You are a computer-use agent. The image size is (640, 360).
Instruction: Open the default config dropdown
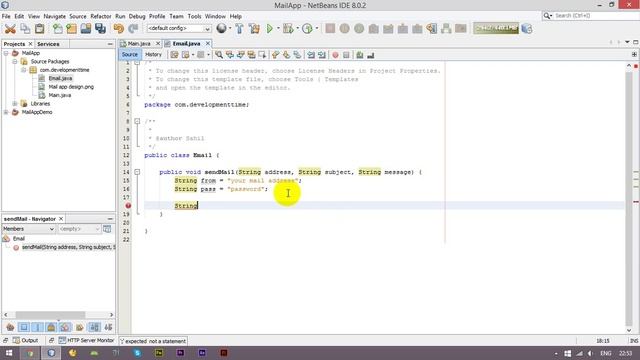point(179,29)
